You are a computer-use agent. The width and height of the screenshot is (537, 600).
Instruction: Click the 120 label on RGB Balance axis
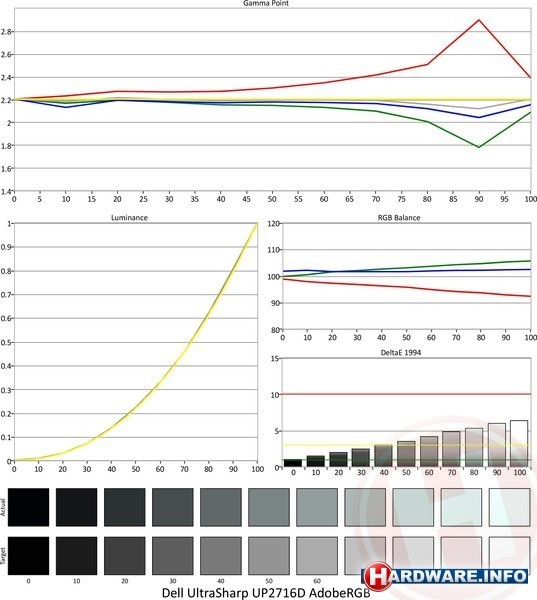click(274, 223)
